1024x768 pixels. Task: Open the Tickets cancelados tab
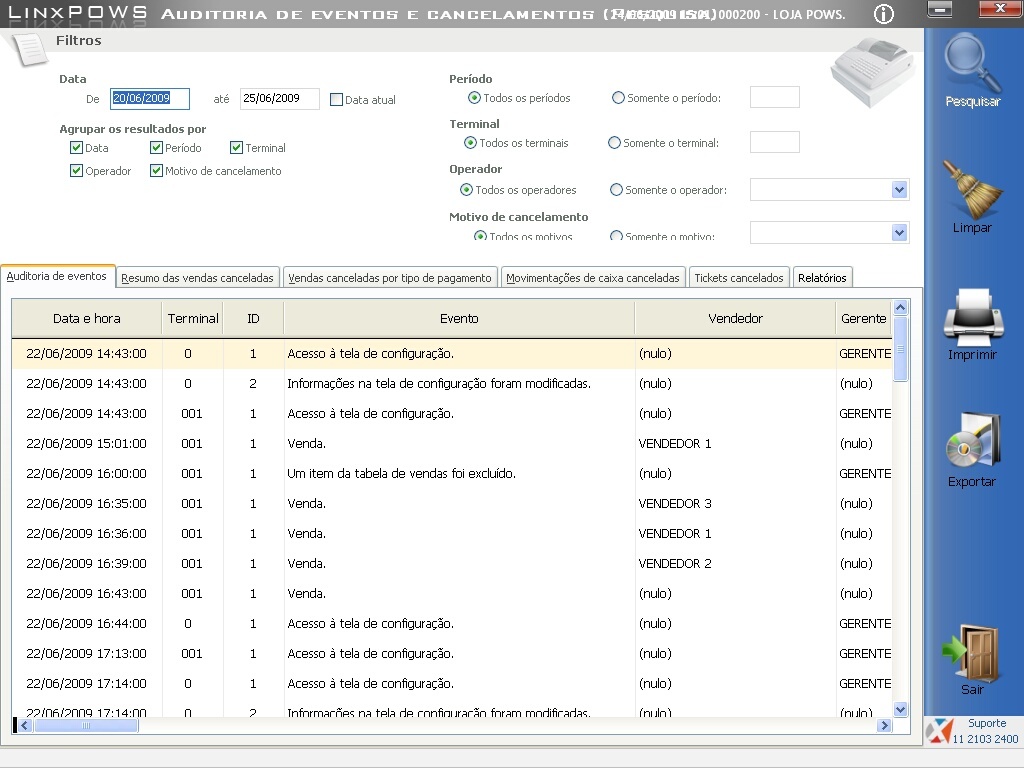[x=740, y=278]
